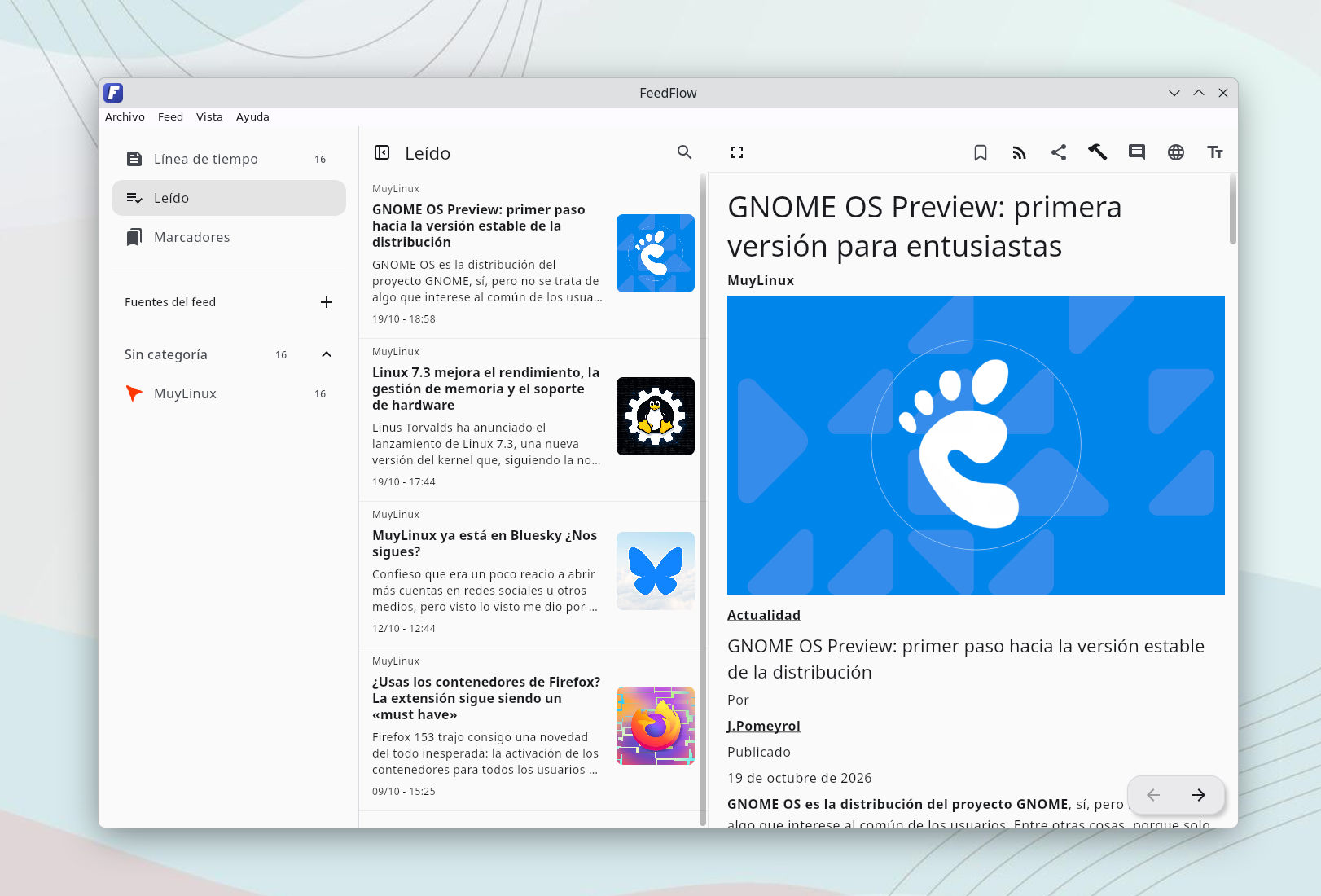
Task: Click the hammer tool icon in reader toolbar
Action: pos(1098,152)
